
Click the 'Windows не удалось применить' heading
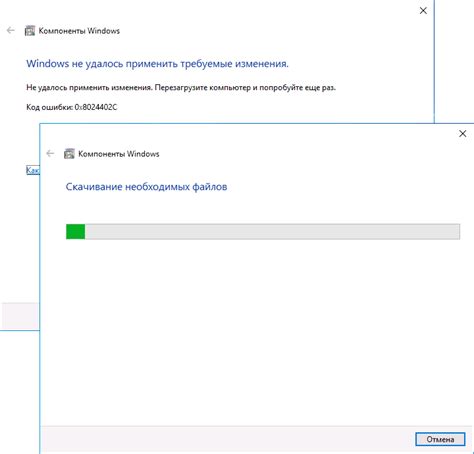click(x=157, y=63)
